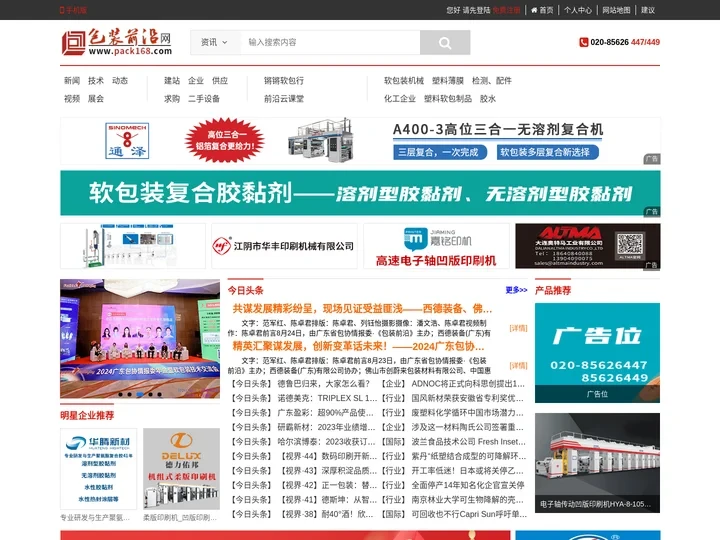Open 网站地图 in the top bar
The width and height of the screenshot is (720, 540).
click(616, 10)
